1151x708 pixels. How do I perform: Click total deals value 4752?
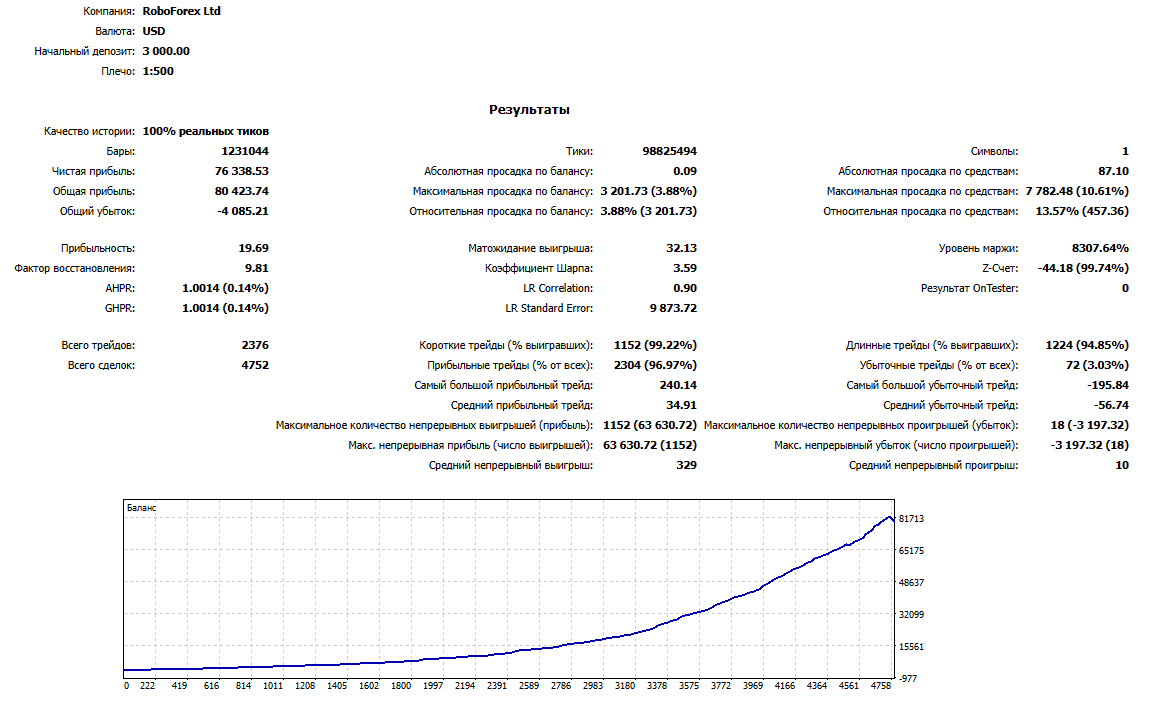(255, 365)
